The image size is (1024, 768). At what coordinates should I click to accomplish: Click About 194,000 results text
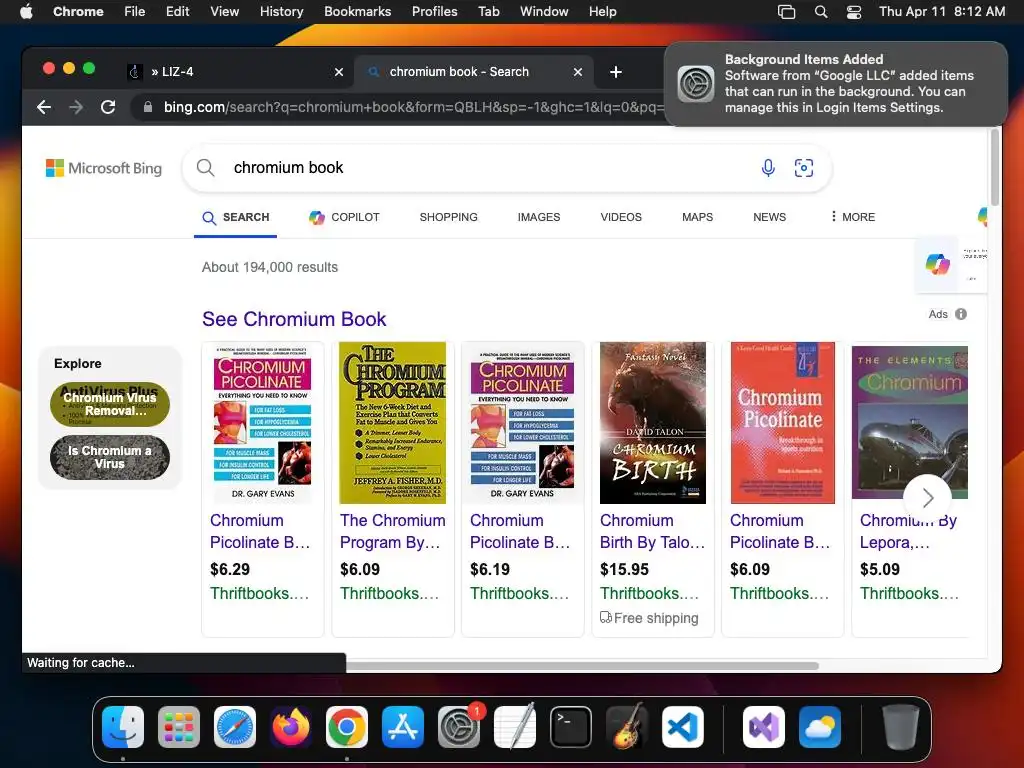(270, 267)
